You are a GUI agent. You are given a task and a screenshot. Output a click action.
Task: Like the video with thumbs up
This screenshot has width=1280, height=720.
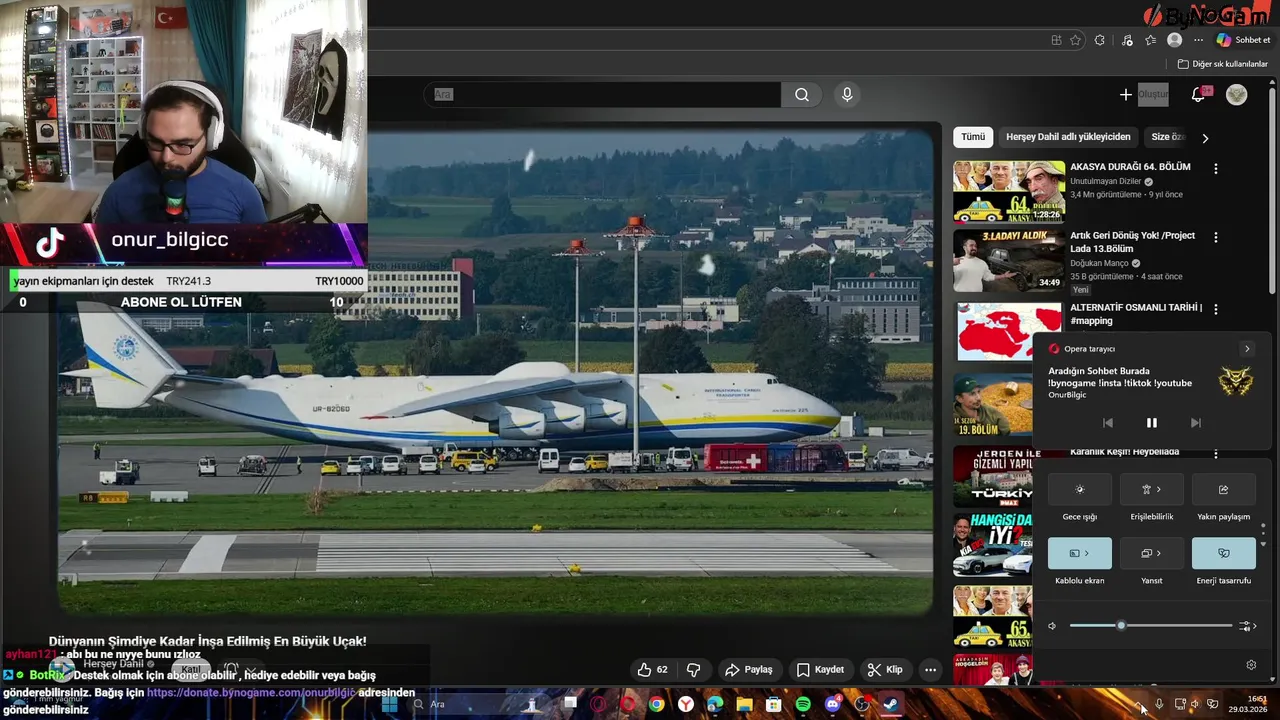[x=653, y=670]
